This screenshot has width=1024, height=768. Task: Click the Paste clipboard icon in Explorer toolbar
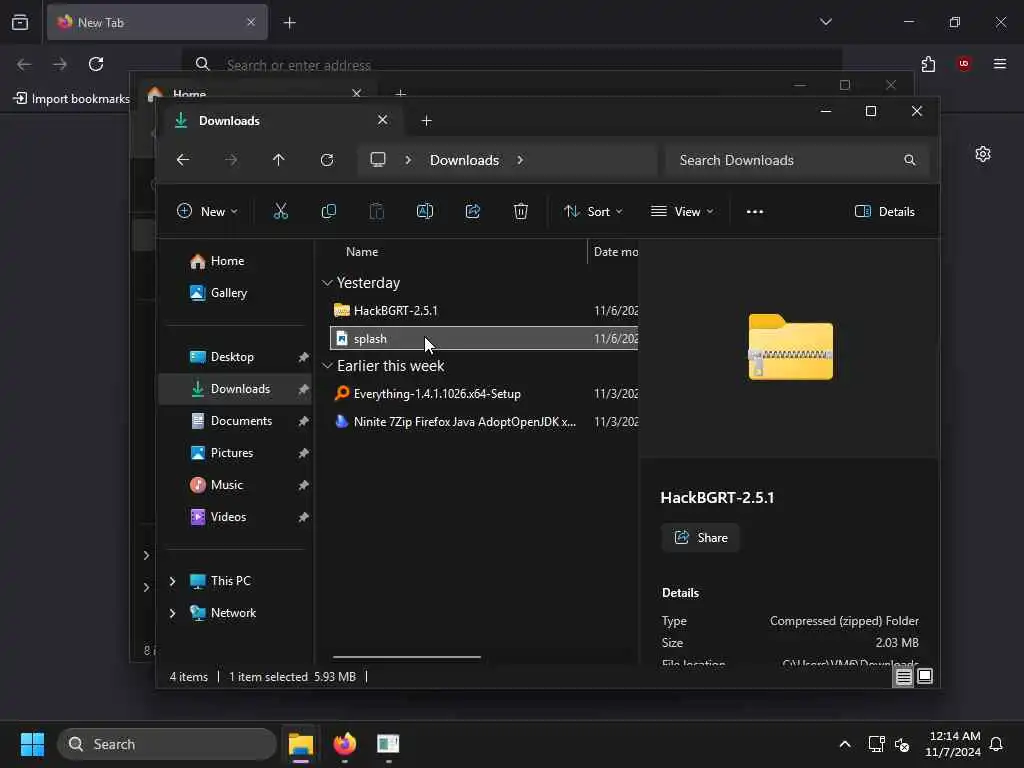point(377,212)
